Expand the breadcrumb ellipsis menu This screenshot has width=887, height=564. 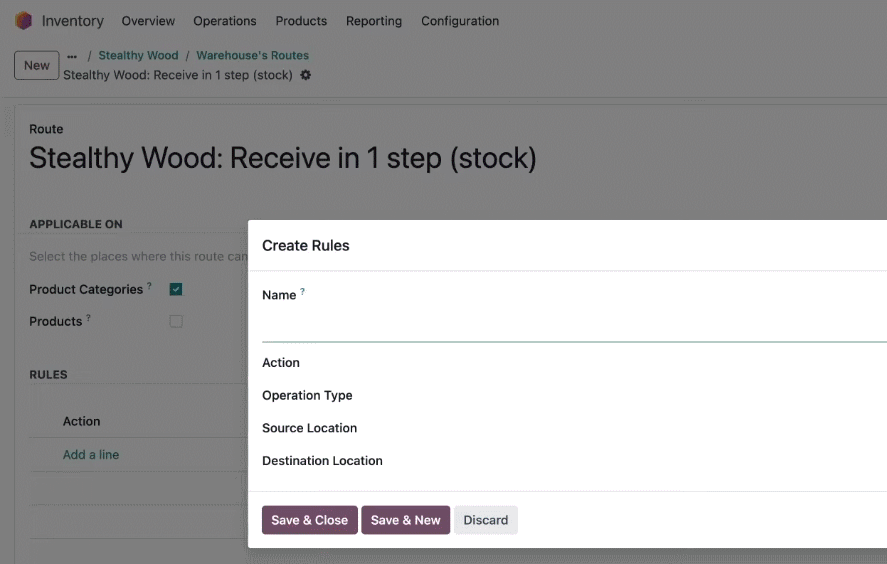pos(72,56)
